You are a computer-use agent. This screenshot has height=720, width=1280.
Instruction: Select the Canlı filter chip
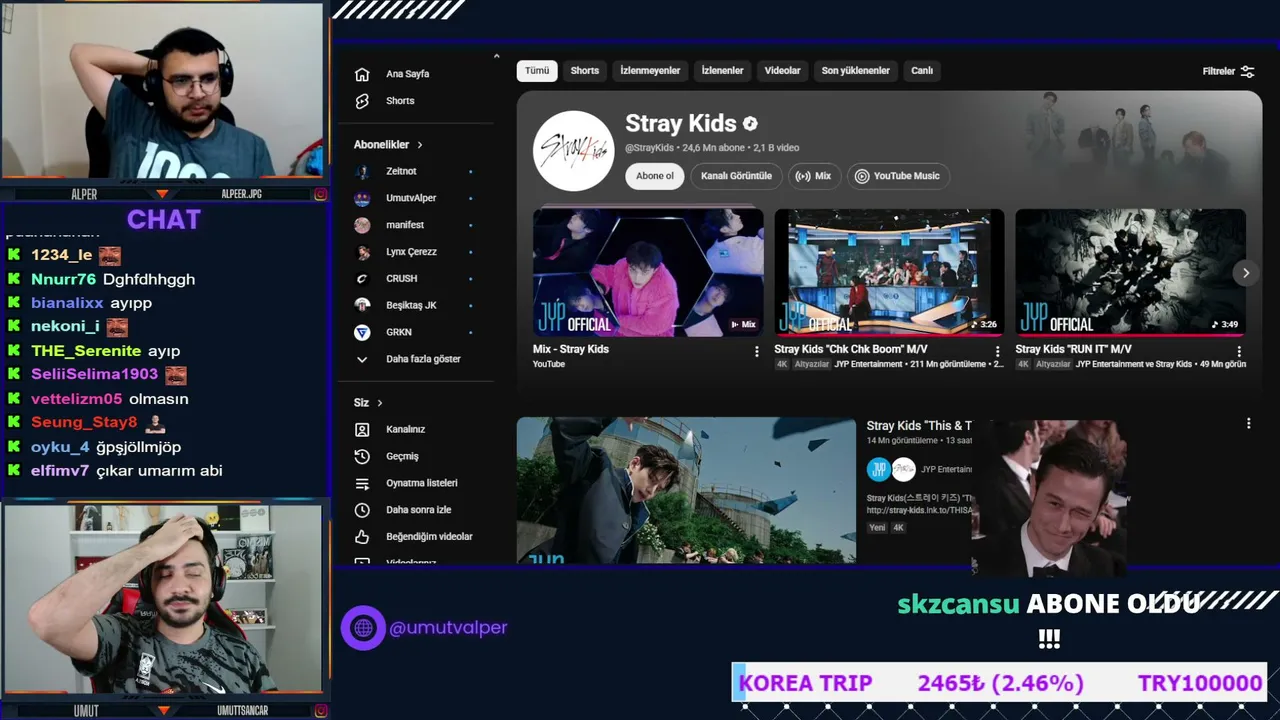[x=922, y=71]
